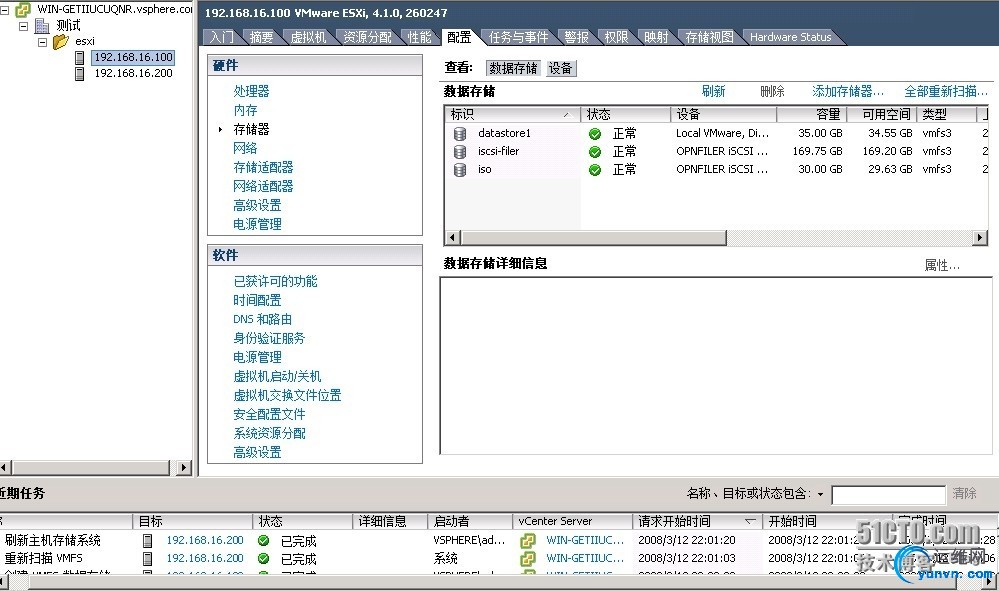Click the green status icon for datastore1

595,134
